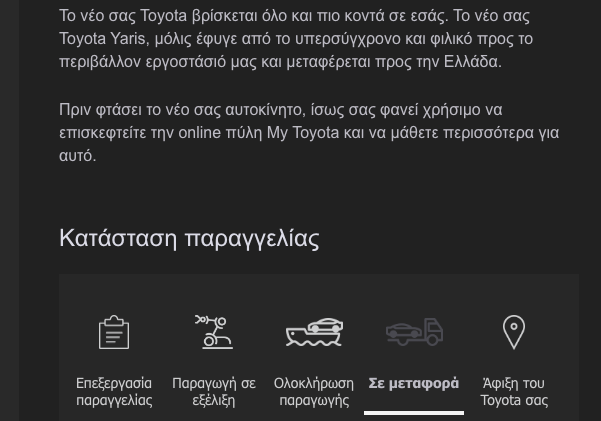Screen dimensions: 601x421
Task: Select the 'Παραγωγή σε εξέλιξη' step label
Action: [x=214, y=391]
